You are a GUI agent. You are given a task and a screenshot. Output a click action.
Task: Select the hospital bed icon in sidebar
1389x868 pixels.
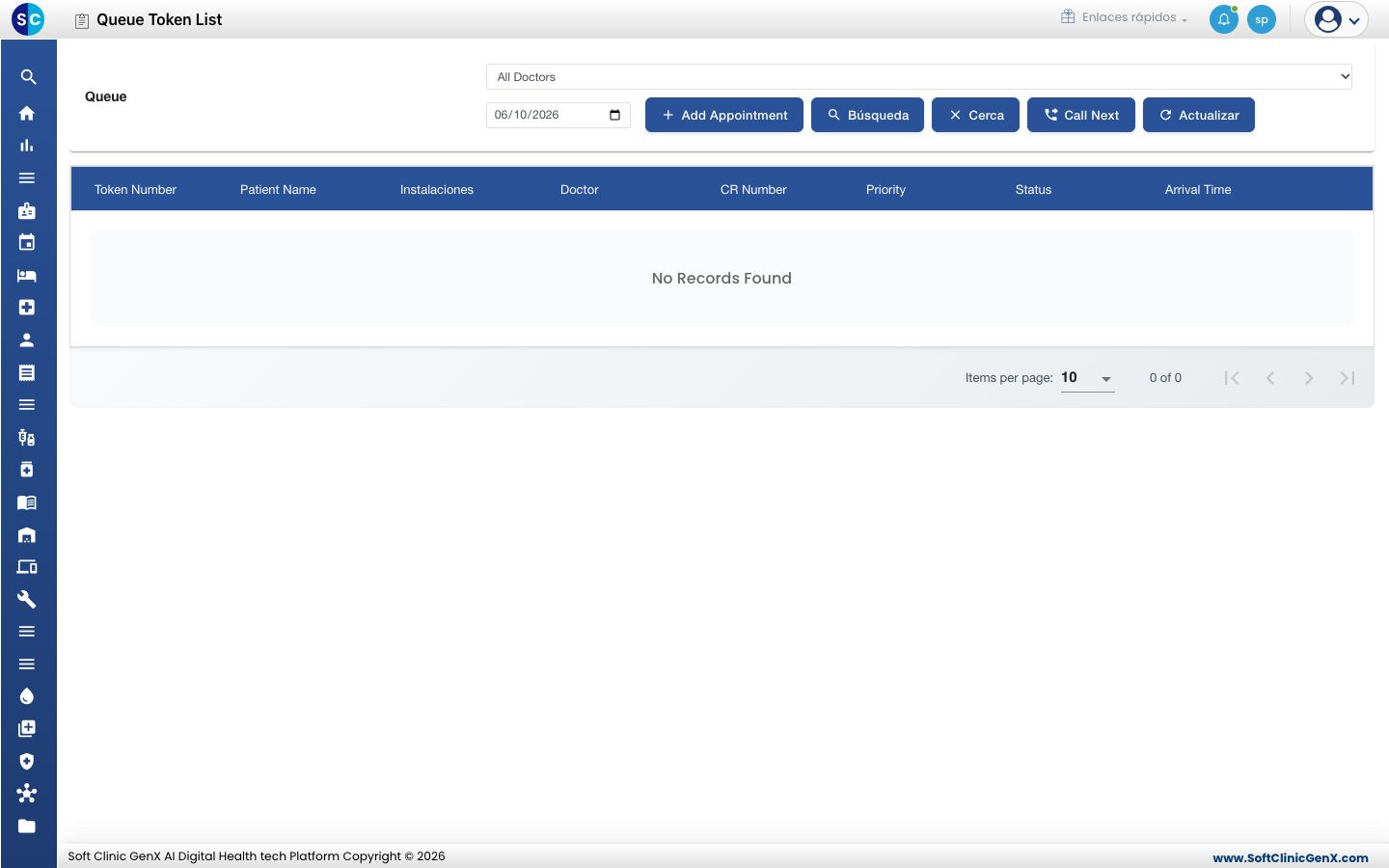pos(27,275)
